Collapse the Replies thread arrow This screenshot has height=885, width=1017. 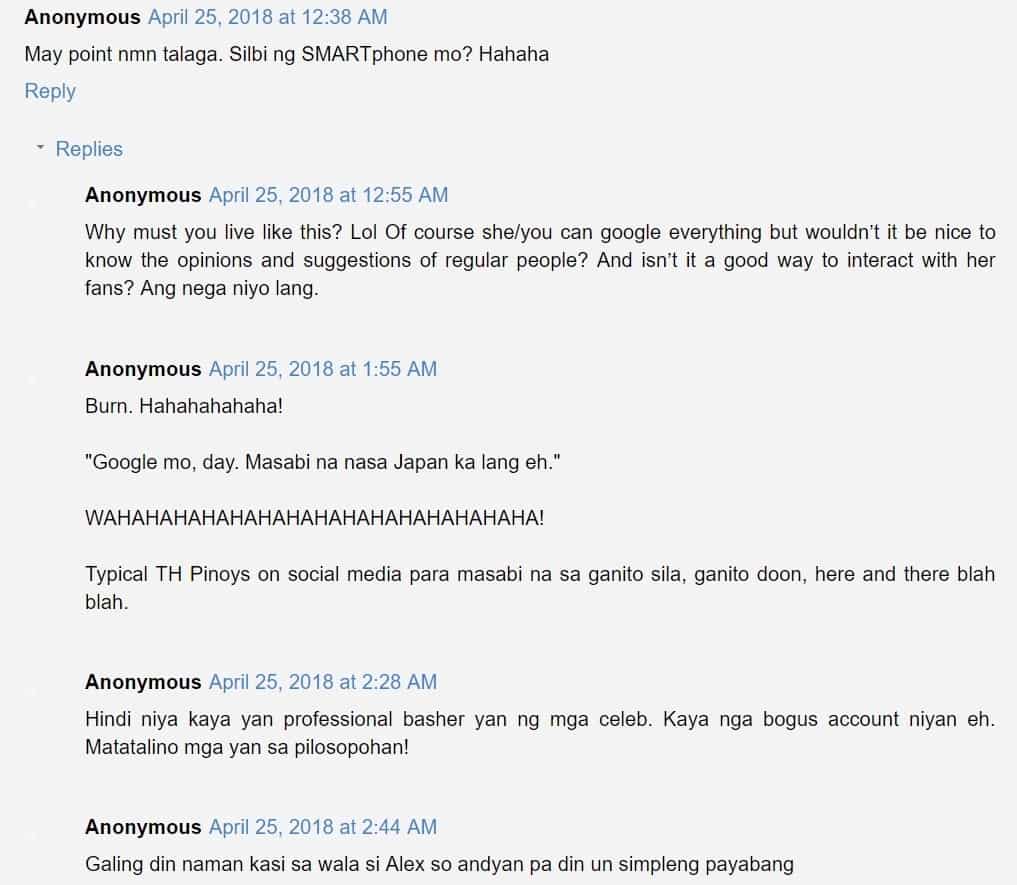coord(40,148)
